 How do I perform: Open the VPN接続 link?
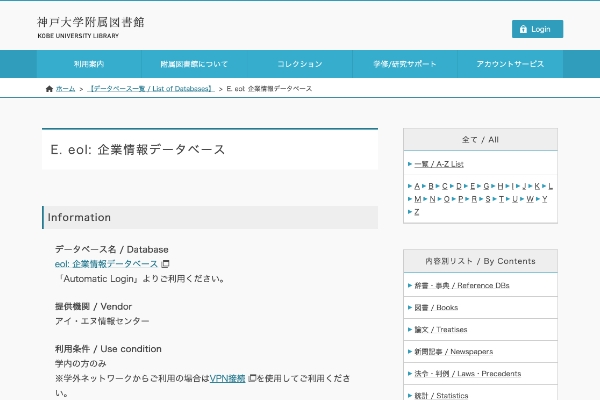click(227, 379)
